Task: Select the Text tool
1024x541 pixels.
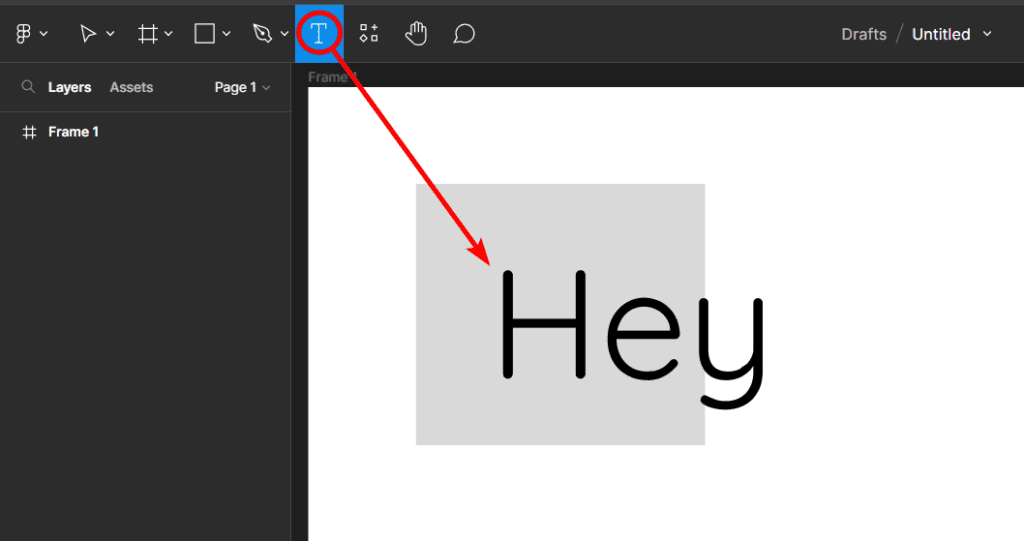Action: 319,34
